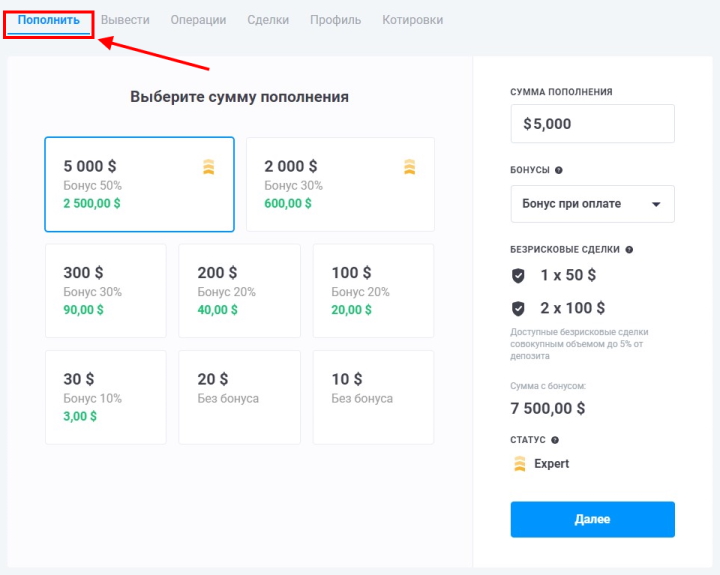Click the shield icon beside 1 x 50 $
The image size is (720, 575).
pyautogui.click(x=518, y=275)
